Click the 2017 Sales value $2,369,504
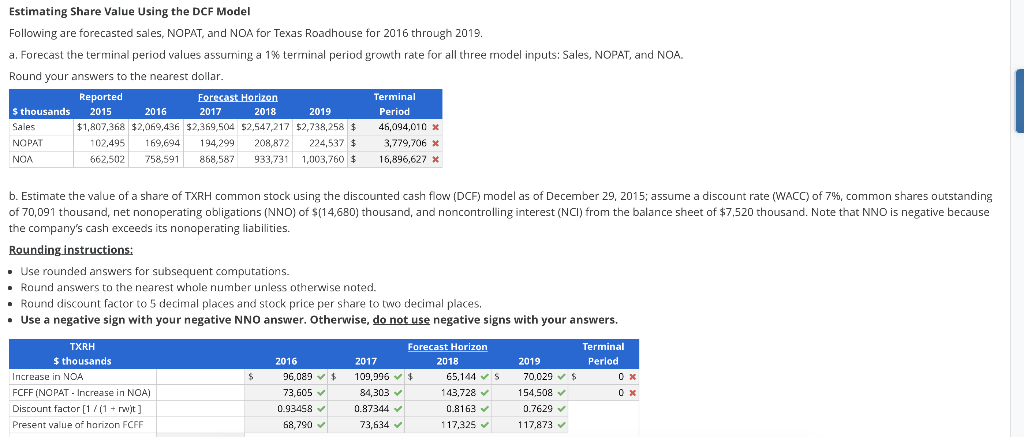 pyautogui.click(x=212, y=127)
